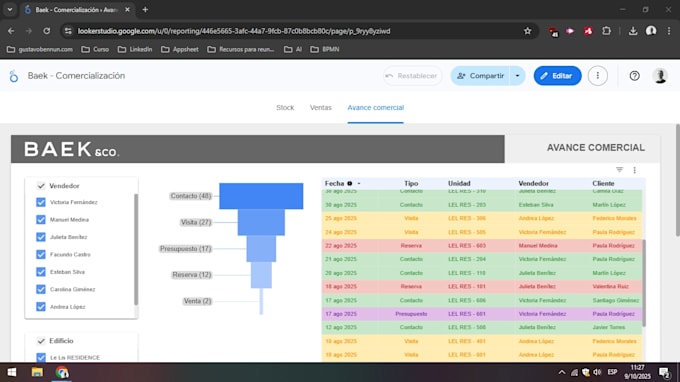
Task: Click the Contacto funnel bar
Action: (x=261, y=196)
